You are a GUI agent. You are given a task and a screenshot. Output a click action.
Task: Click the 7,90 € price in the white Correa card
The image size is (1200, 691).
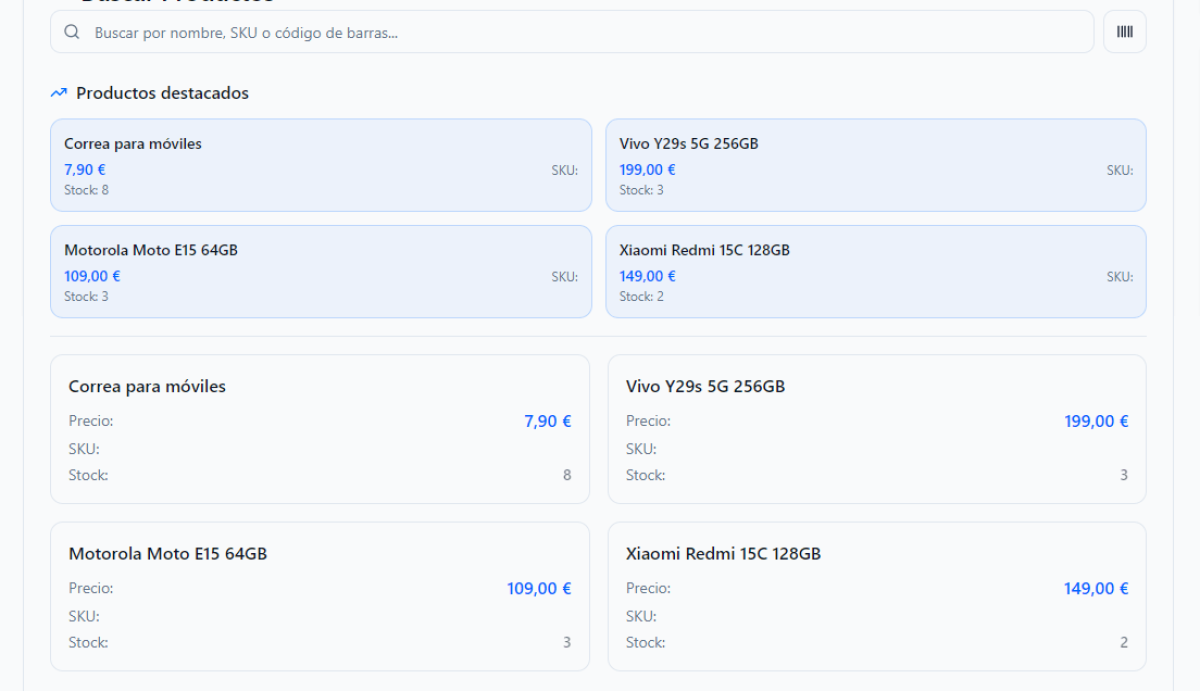pos(547,421)
